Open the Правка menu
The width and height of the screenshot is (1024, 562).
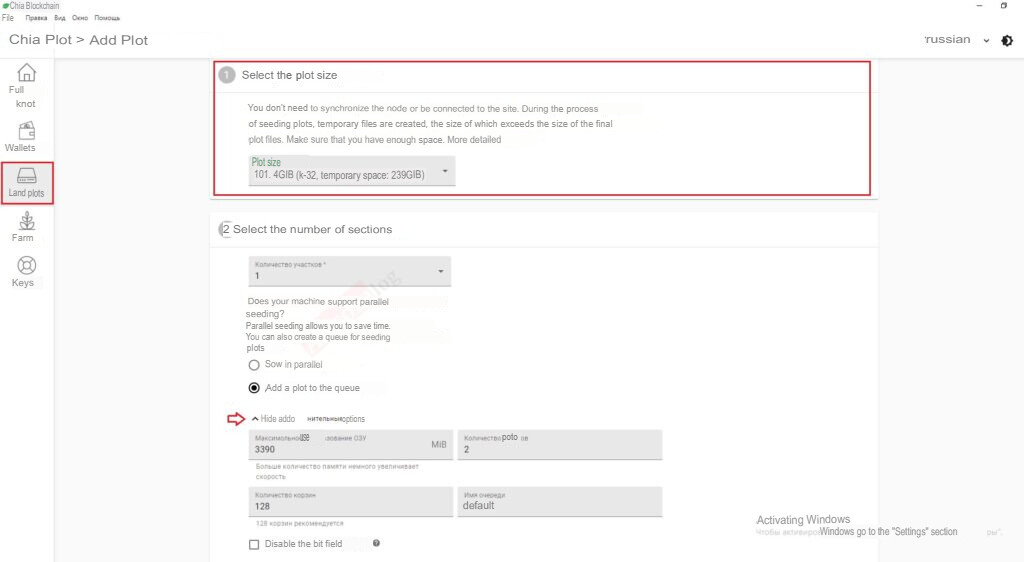pos(36,18)
